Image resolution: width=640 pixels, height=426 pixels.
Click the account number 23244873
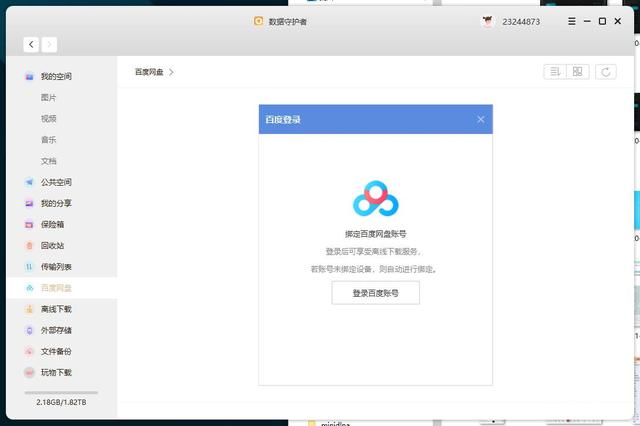point(521,22)
